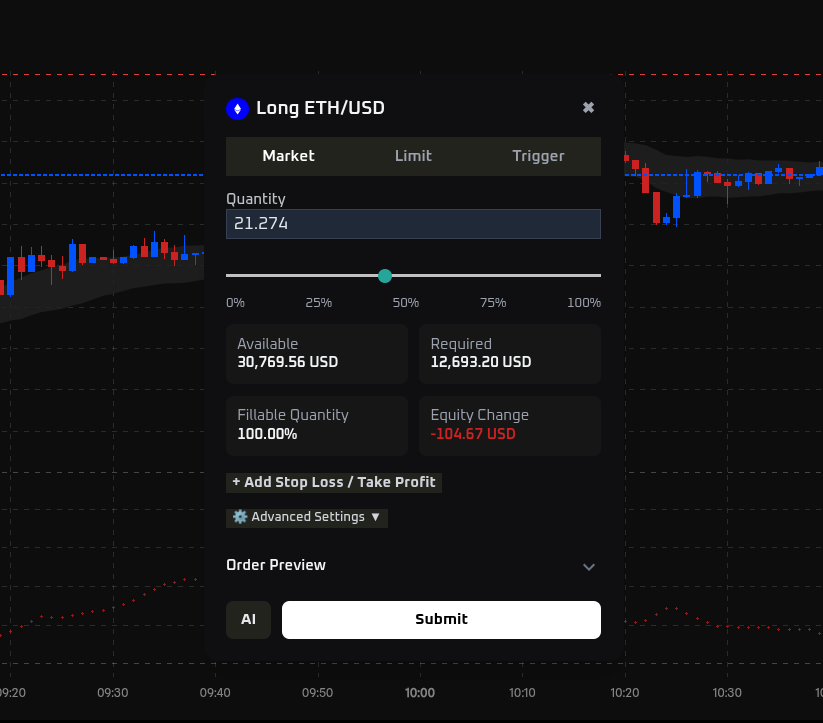Click the X icon on the order dialog
Viewport: 823px width, 723px height.
point(588,107)
